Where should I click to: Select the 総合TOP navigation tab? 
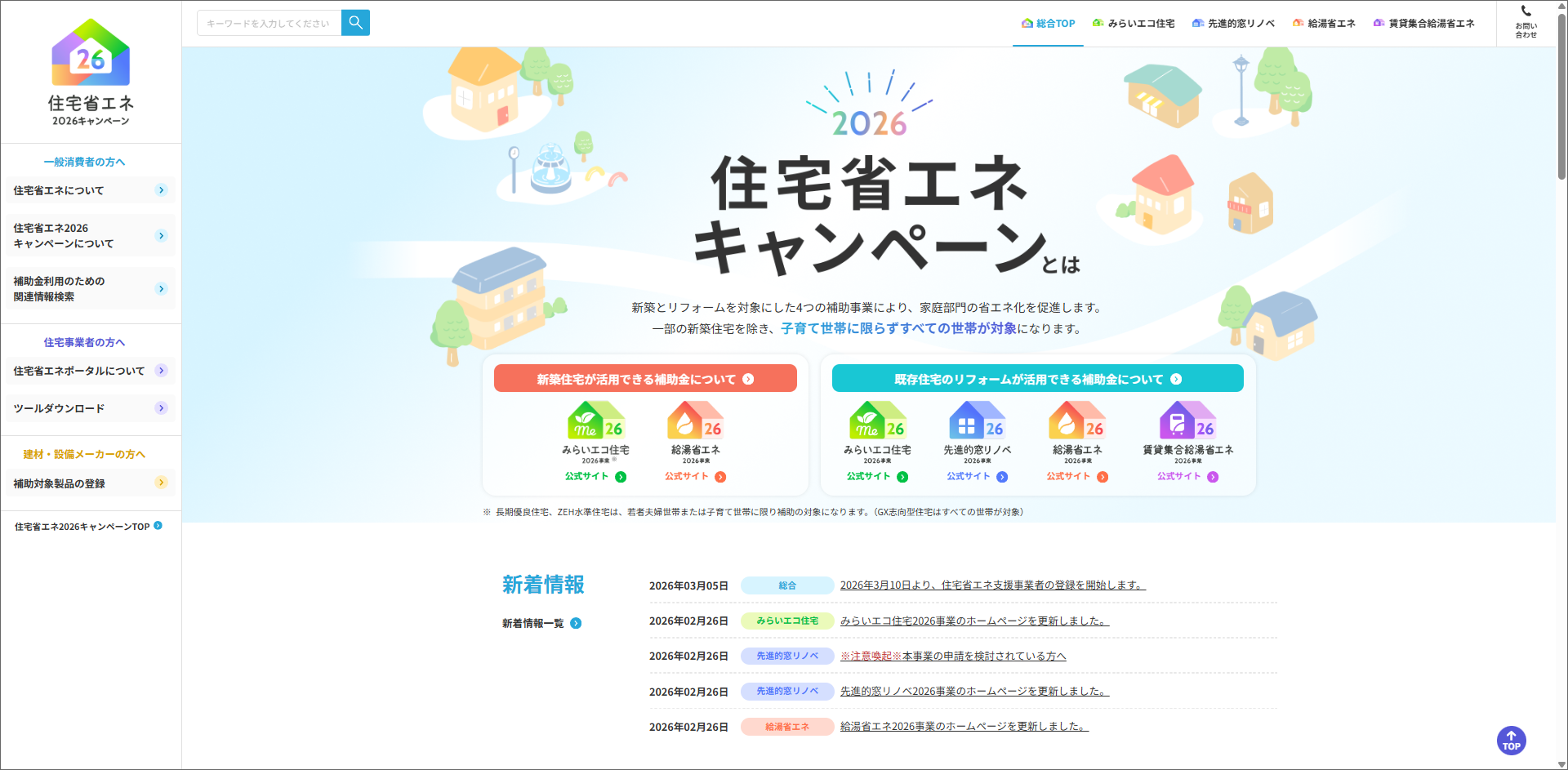click(x=1048, y=24)
